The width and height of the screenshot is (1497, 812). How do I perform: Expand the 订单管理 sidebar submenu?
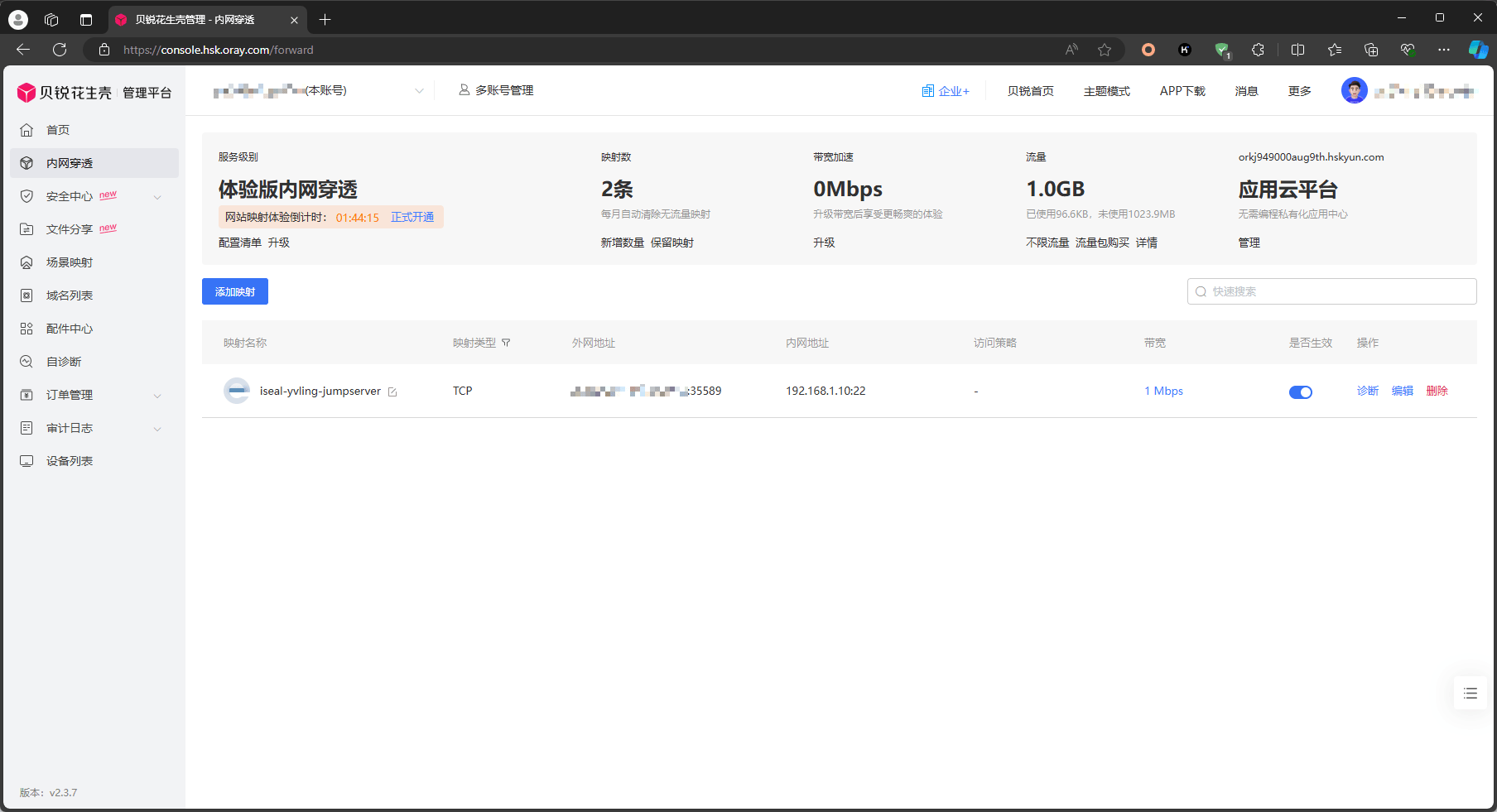tap(157, 396)
